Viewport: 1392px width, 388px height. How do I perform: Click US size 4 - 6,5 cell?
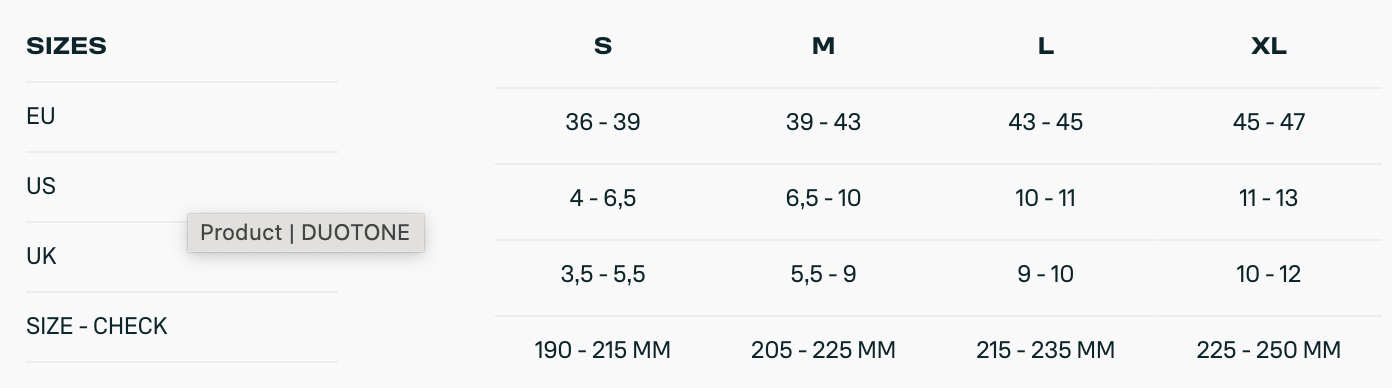coord(603,198)
